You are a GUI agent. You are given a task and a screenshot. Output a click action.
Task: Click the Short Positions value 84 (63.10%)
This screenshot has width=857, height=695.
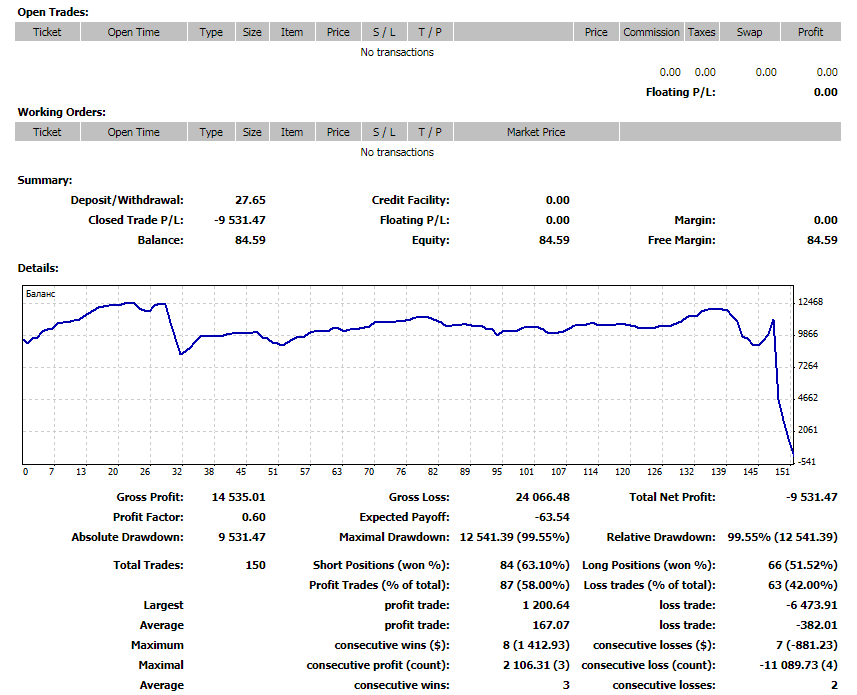point(535,566)
